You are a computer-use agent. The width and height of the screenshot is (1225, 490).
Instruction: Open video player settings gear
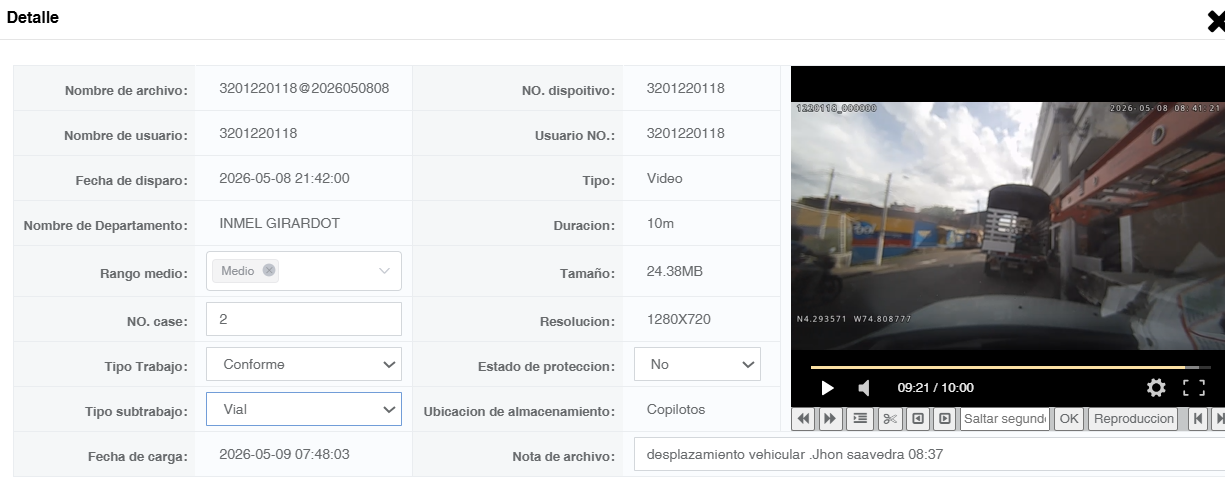[1156, 388]
